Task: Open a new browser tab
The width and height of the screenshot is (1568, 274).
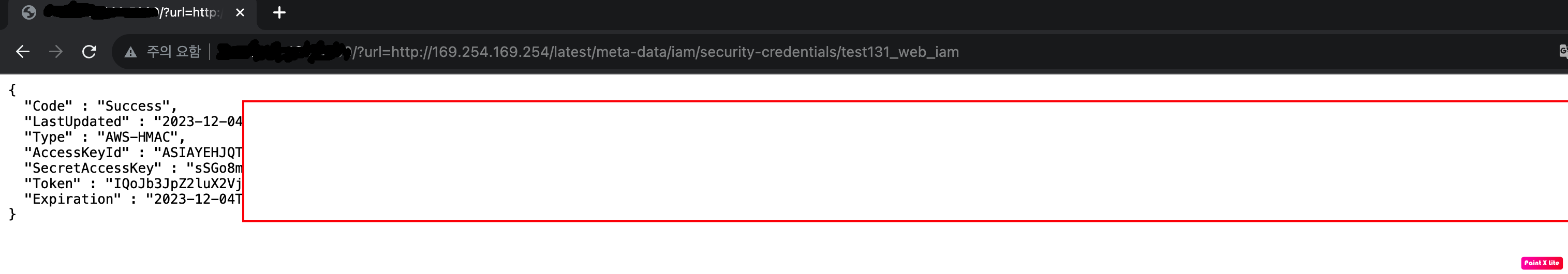Action: 279,12
